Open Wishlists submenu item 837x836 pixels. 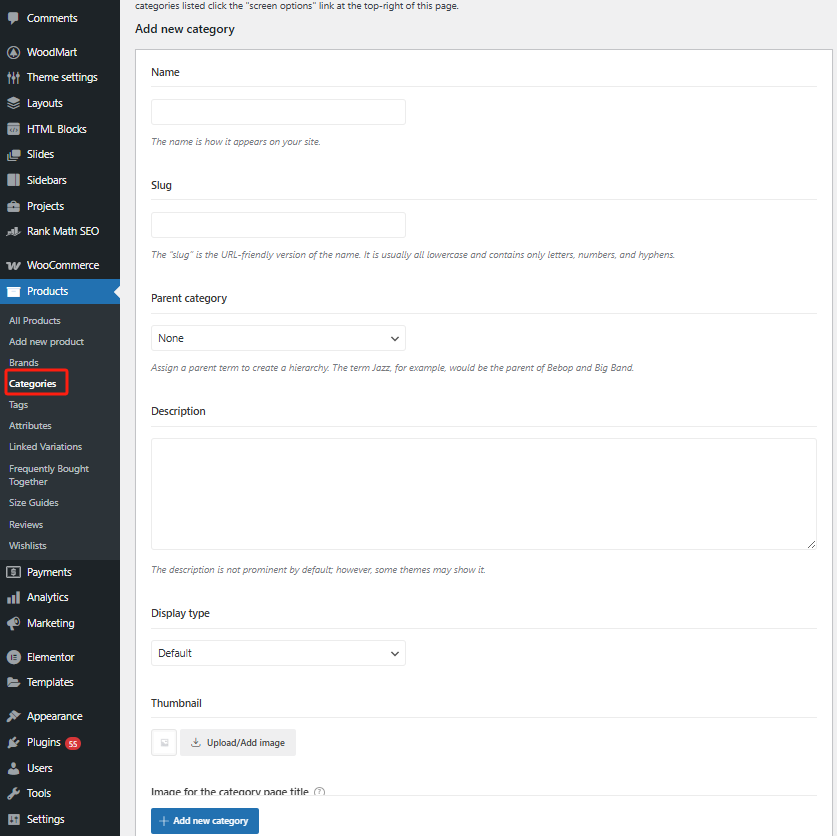tap(27, 546)
